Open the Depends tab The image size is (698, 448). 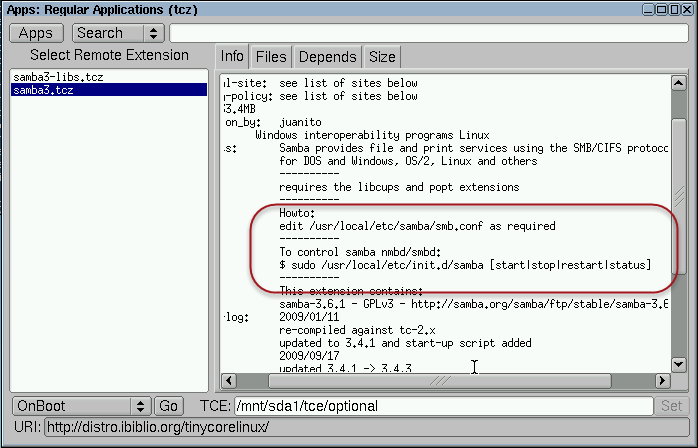click(327, 57)
